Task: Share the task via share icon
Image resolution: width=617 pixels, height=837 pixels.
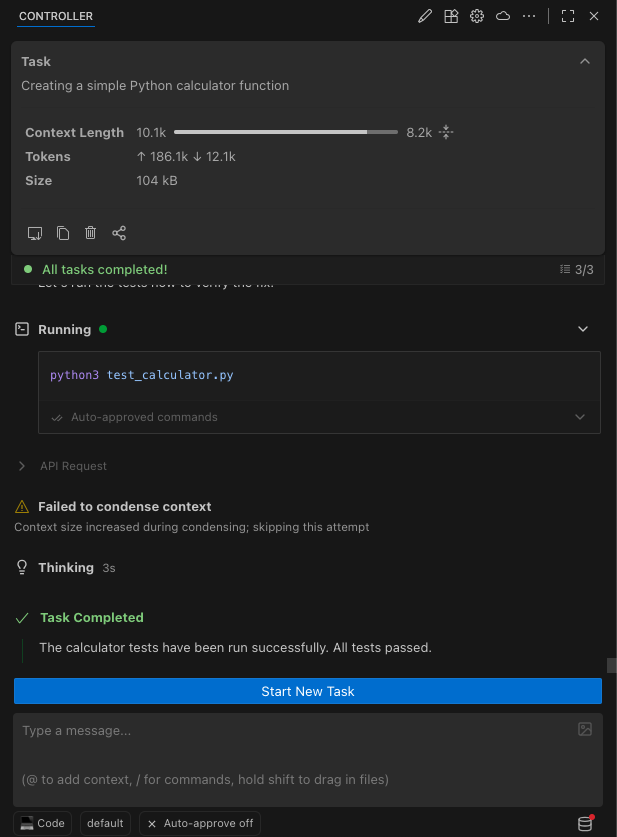Action: click(119, 233)
